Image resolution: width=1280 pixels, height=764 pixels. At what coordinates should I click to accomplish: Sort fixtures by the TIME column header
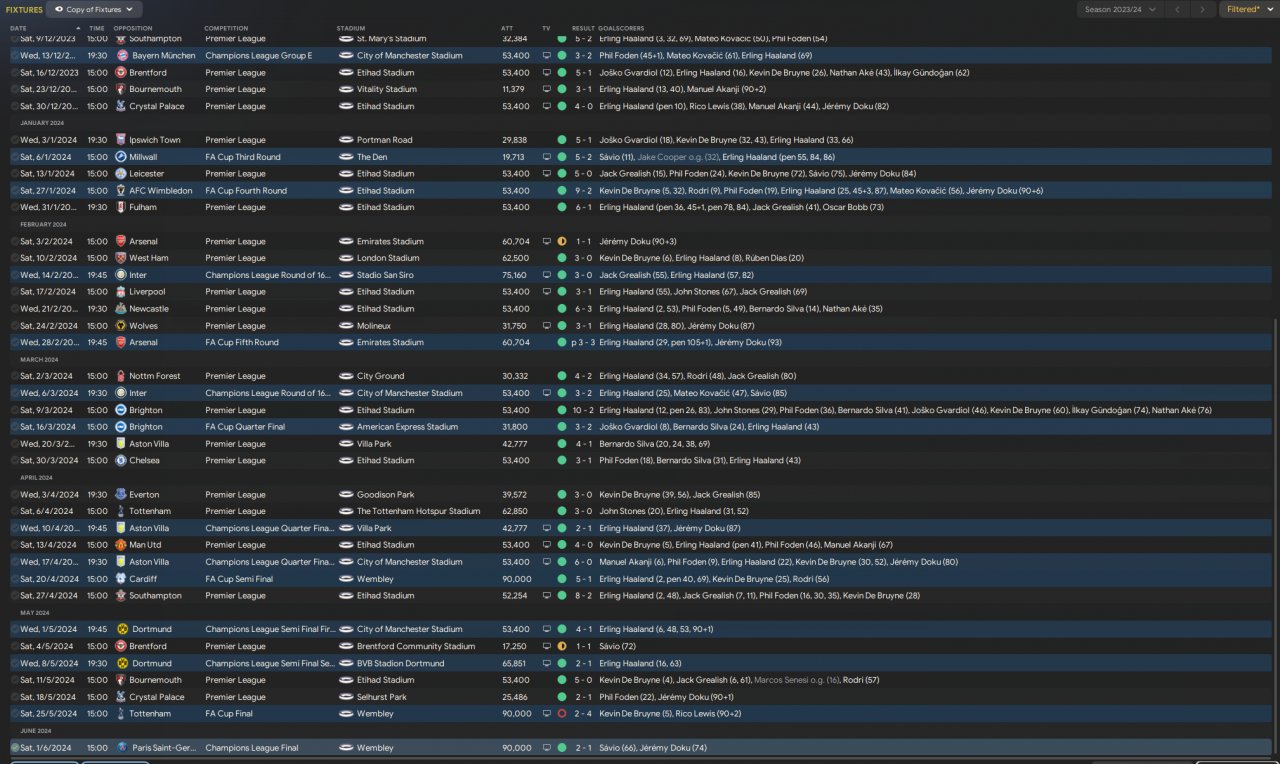(x=97, y=28)
